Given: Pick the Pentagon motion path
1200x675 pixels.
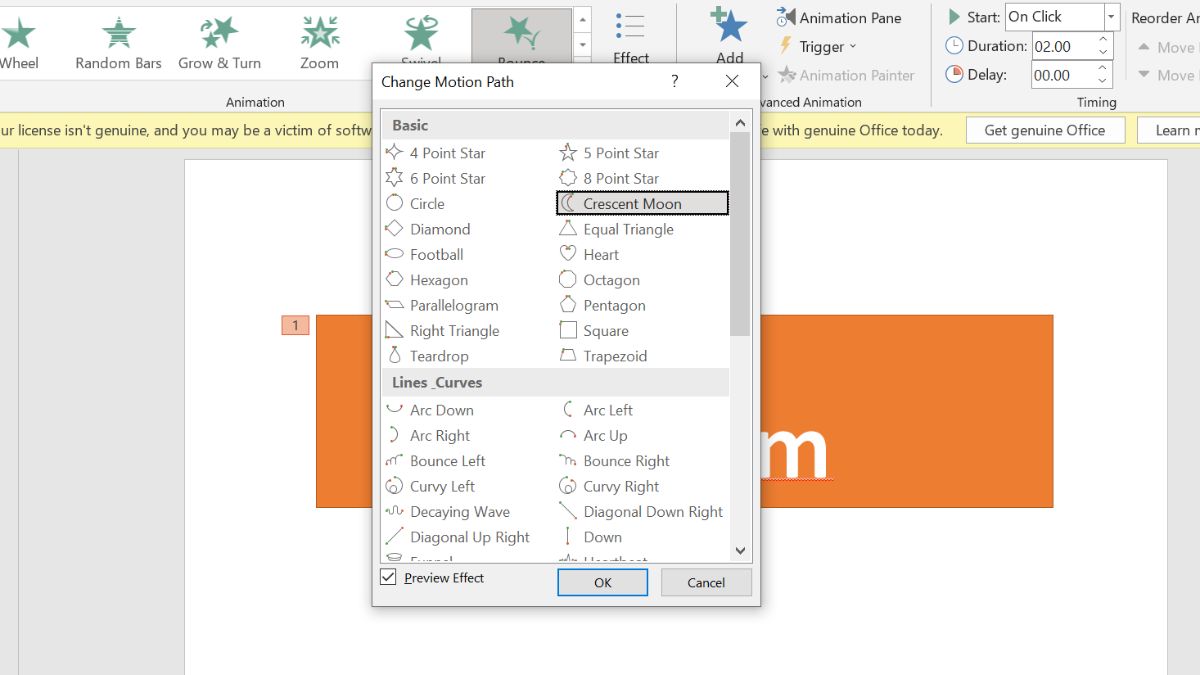Looking at the screenshot, I should (x=602, y=305).
